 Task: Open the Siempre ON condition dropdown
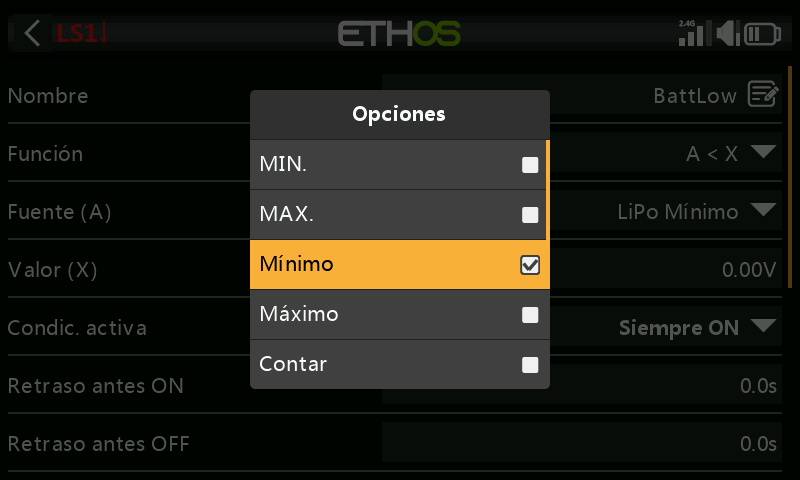coord(666,327)
